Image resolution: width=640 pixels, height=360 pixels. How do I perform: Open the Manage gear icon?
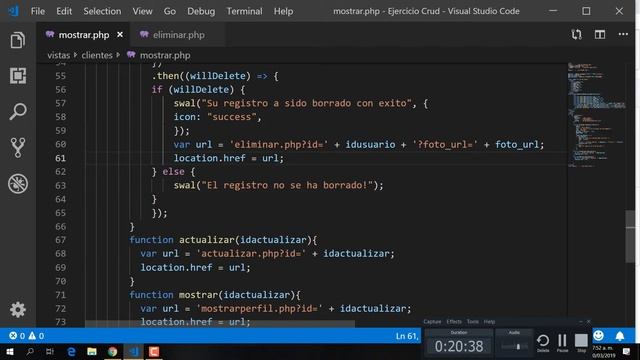pyautogui.click(x=18, y=310)
